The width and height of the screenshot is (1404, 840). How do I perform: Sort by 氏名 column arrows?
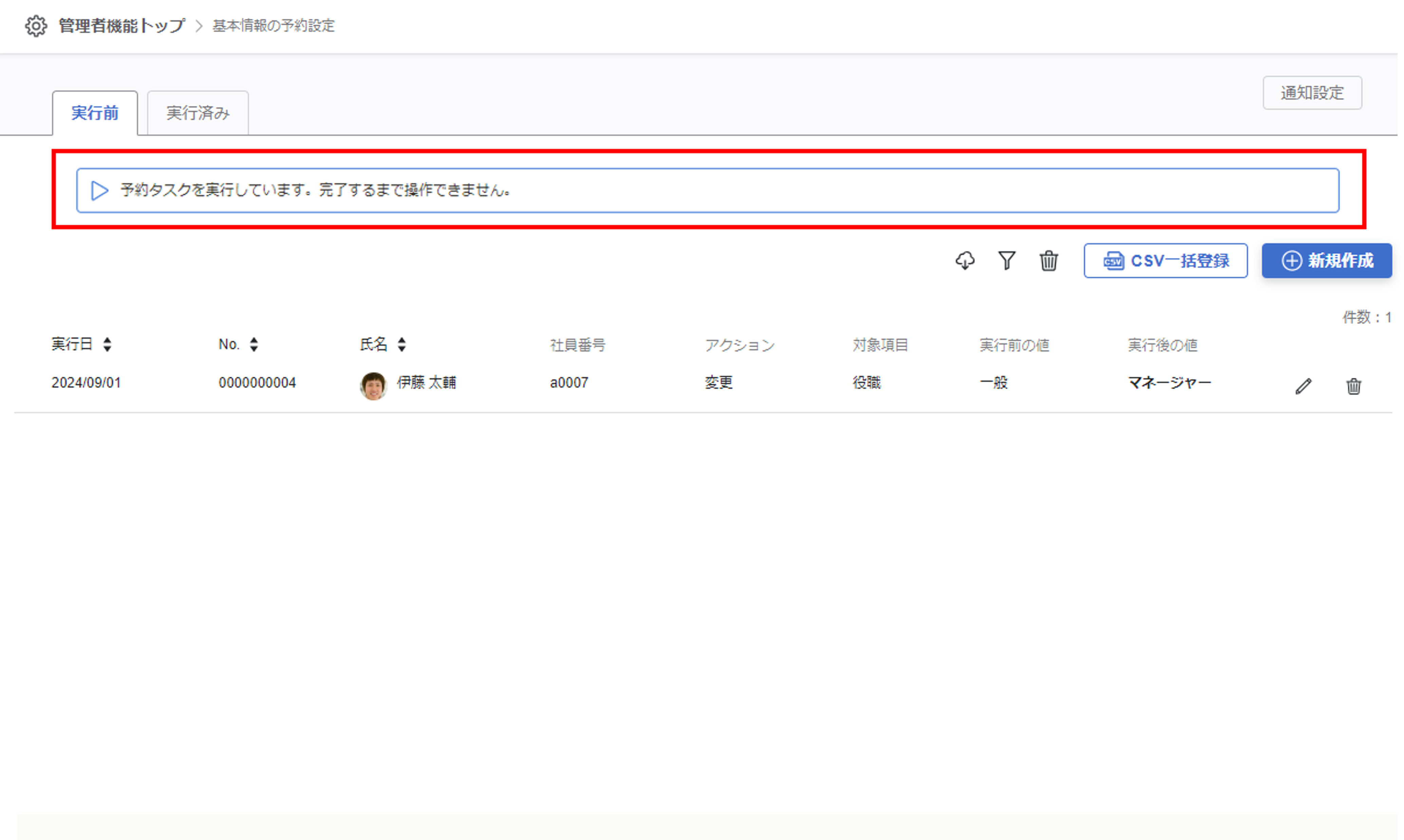tap(402, 345)
